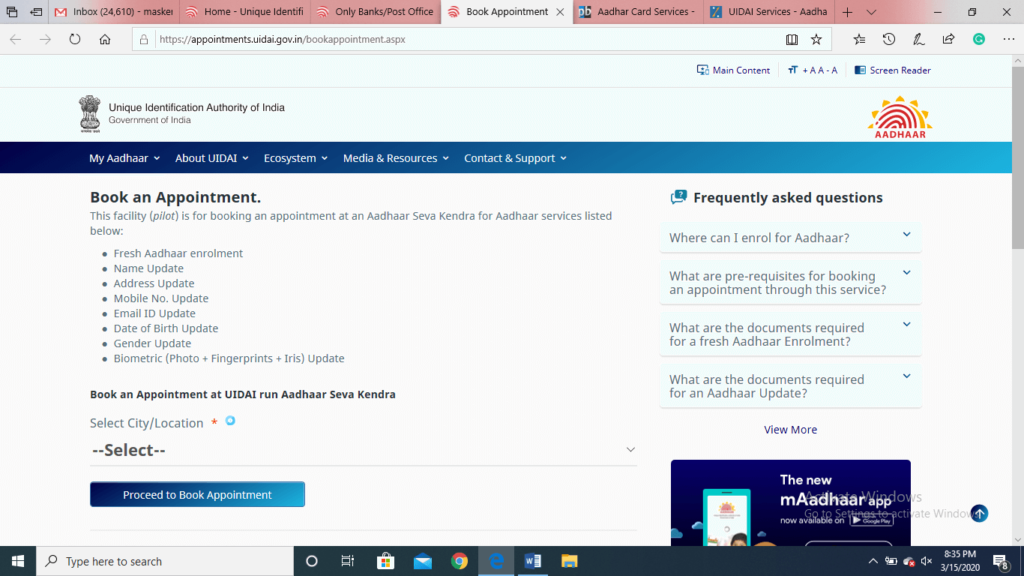Click the Government of India emblem

[x=90, y=114]
